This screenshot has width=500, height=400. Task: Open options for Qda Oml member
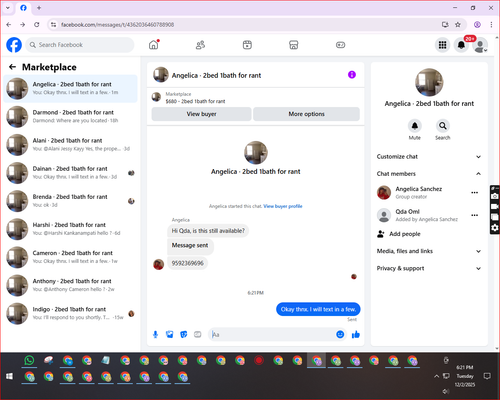click(x=475, y=215)
